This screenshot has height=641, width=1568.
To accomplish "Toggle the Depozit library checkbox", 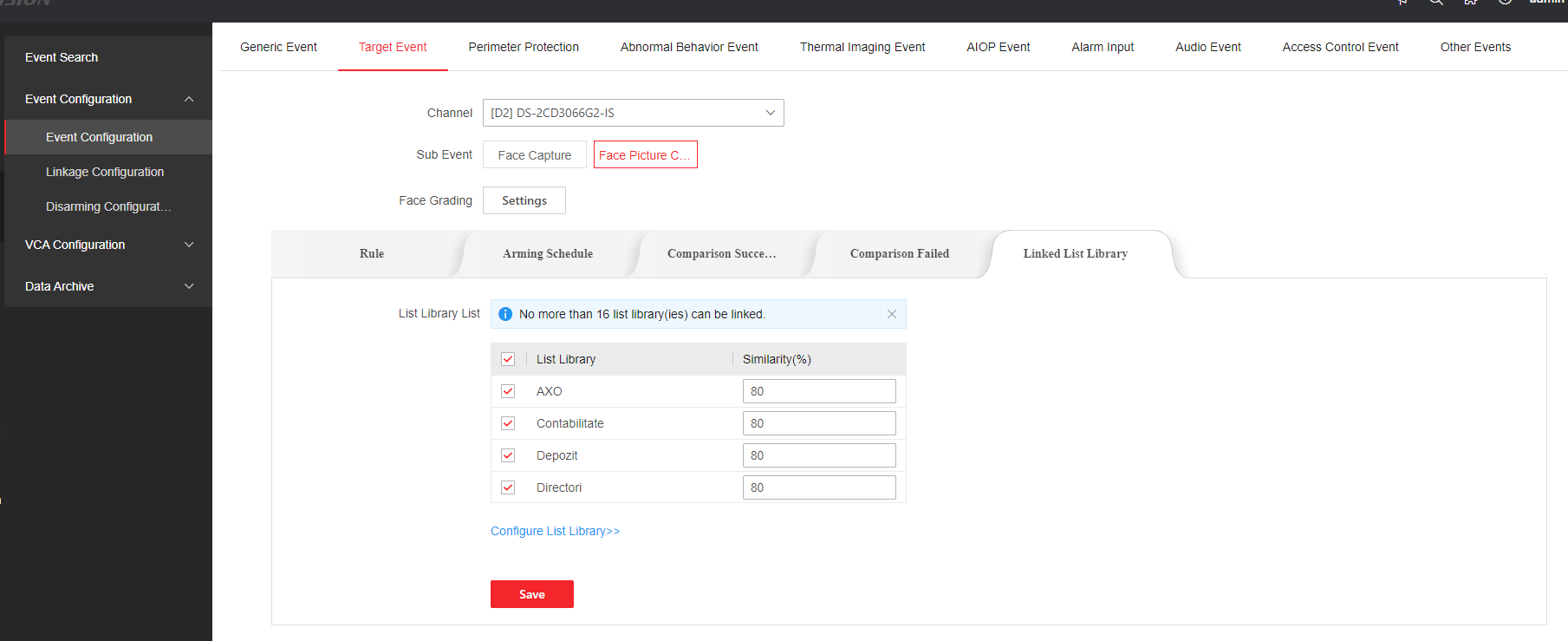I will (508, 455).
